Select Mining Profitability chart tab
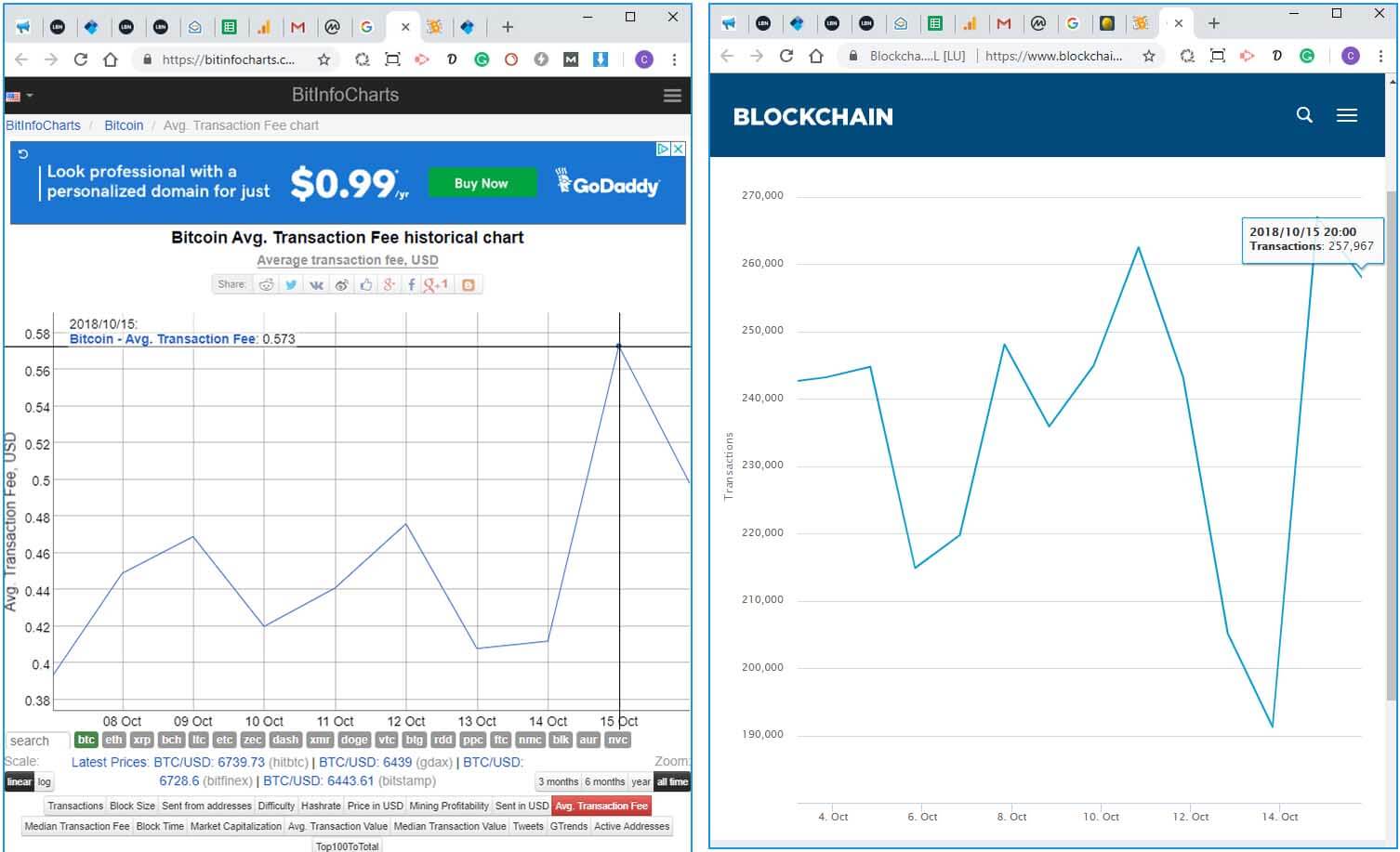The image size is (1400, 852). point(449,806)
